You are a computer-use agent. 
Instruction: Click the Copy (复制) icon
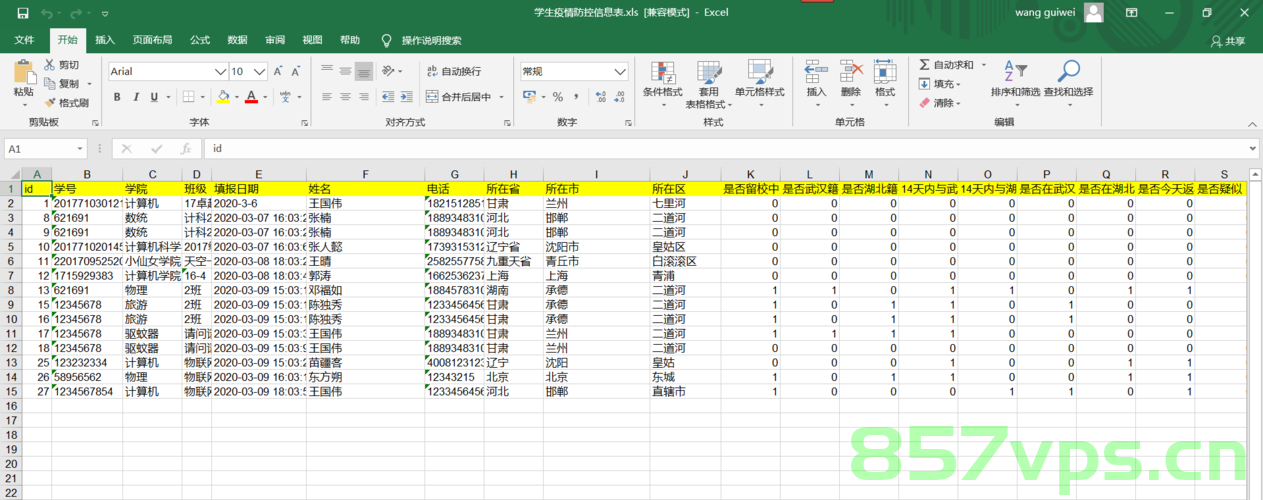tap(49, 84)
